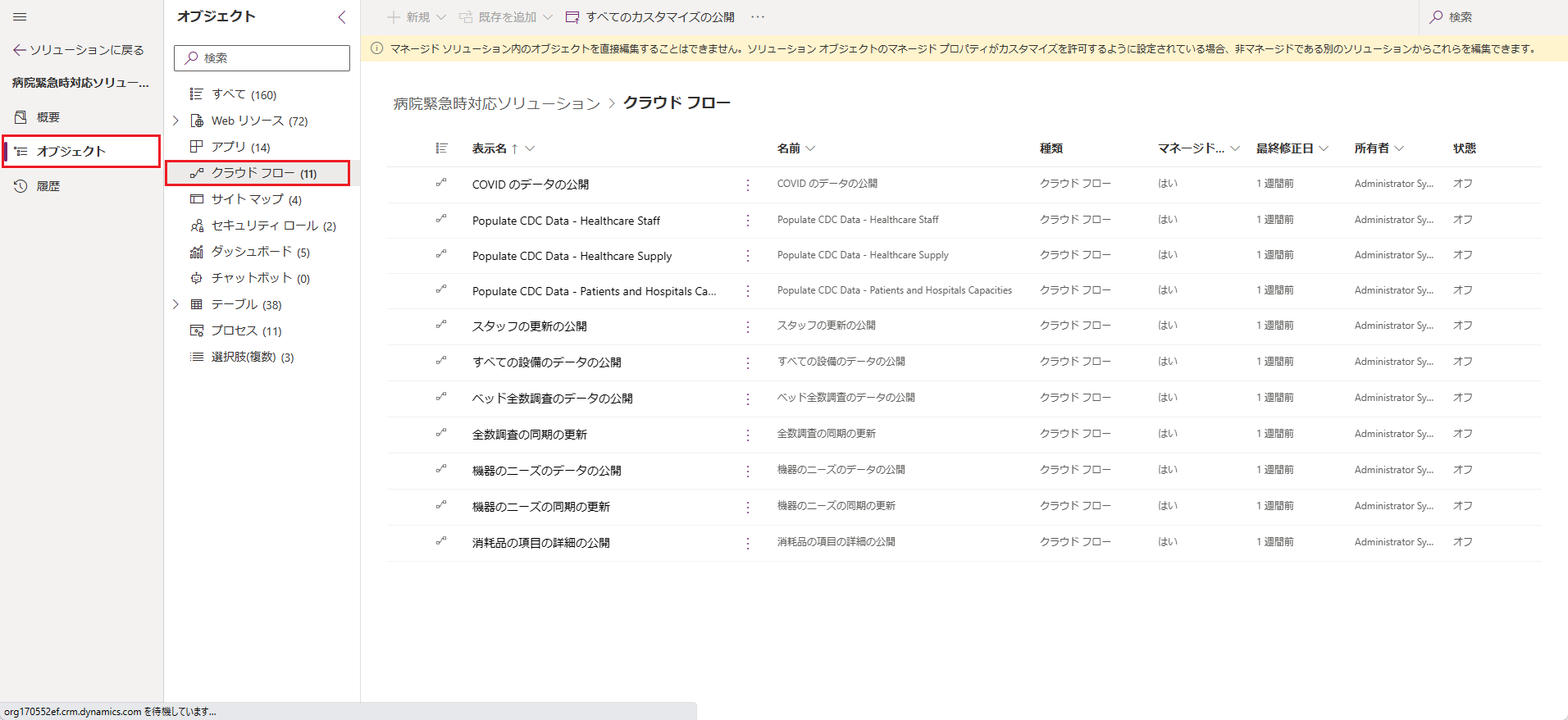Image resolution: width=1568 pixels, height=720 pixels.
Task: Open the hamburger navigation menu
Action: (20, 16)
